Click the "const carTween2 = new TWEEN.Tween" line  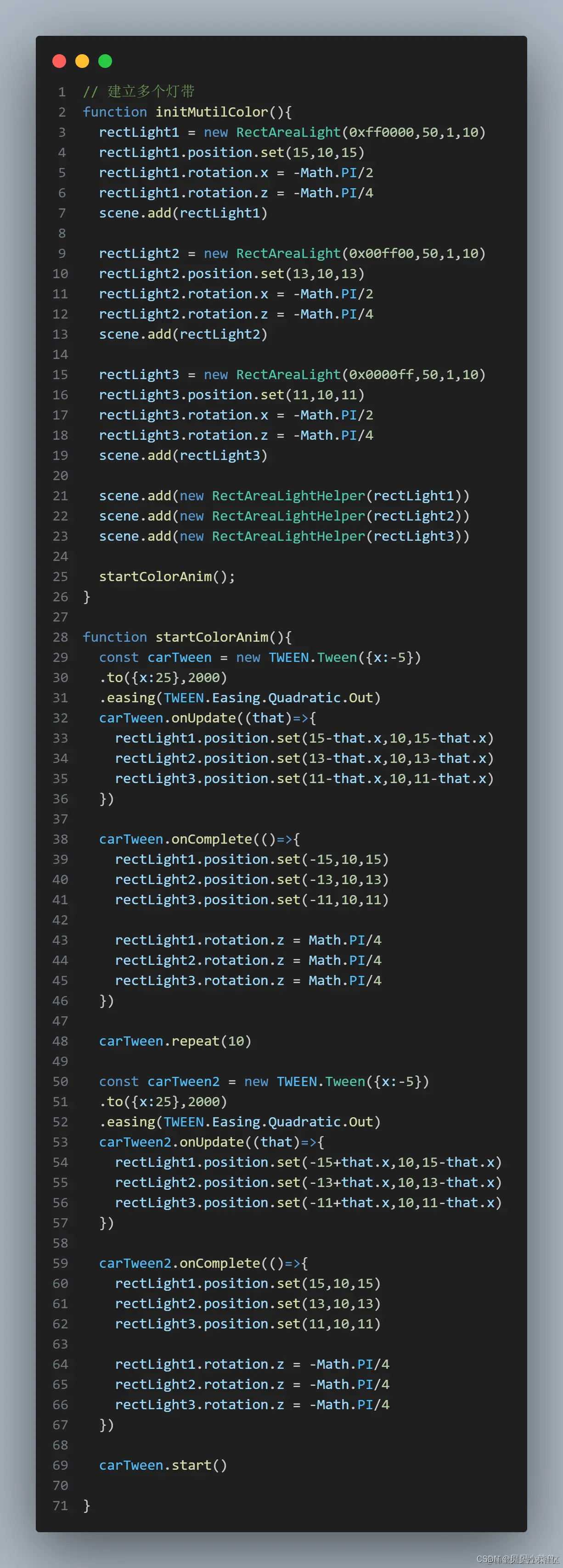[264, 1081]
